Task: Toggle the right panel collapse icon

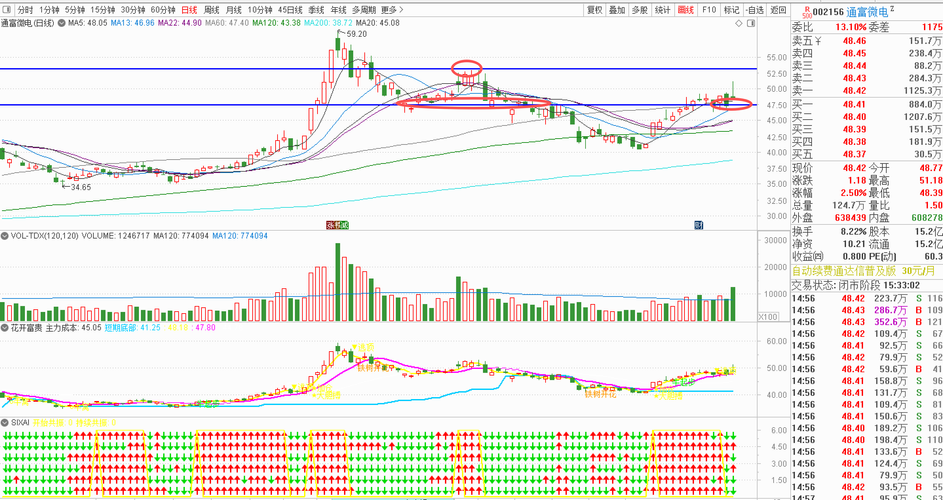Action: [x=751, y=23]
